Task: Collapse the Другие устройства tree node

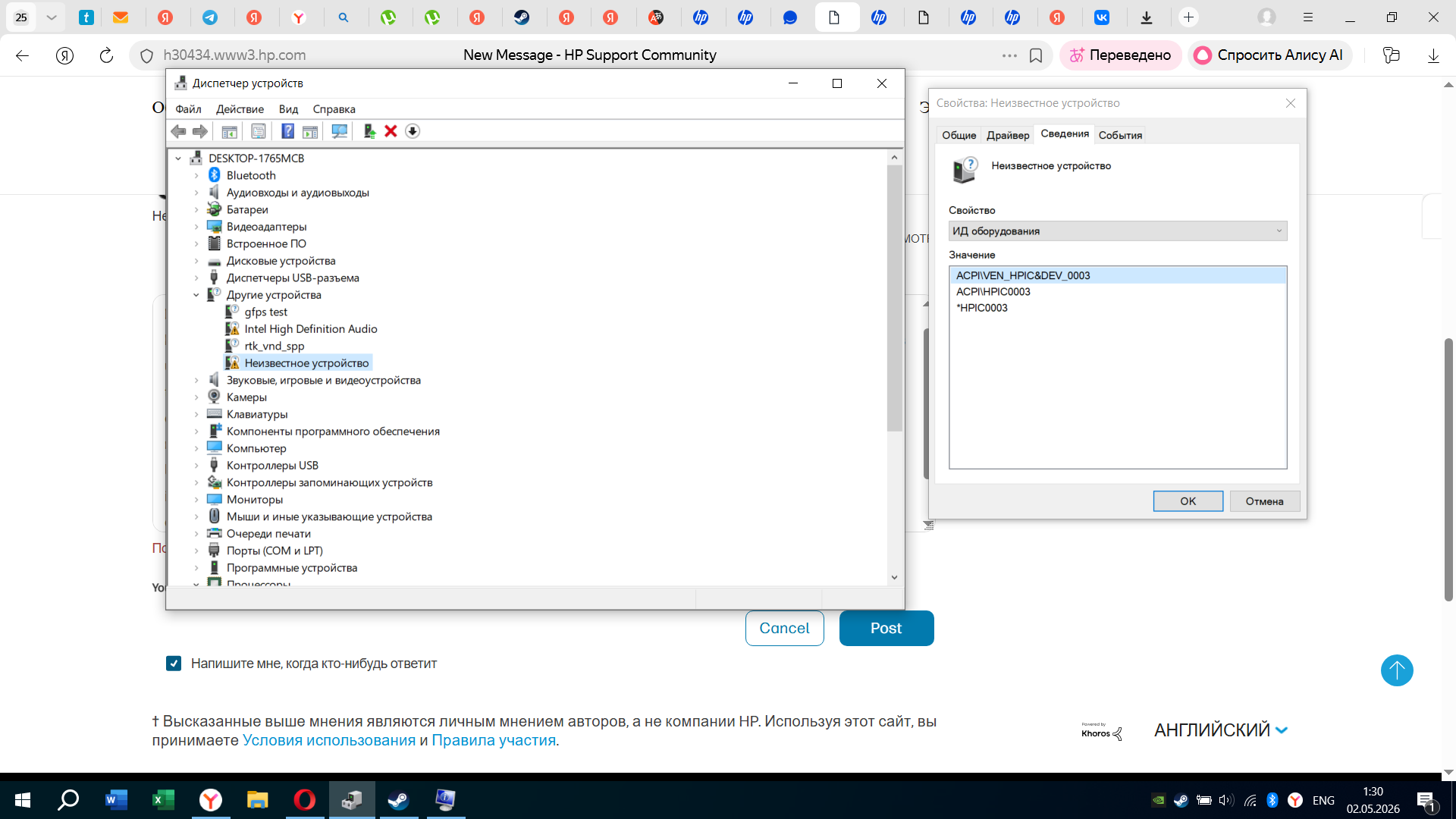Action: coord(196,295)
